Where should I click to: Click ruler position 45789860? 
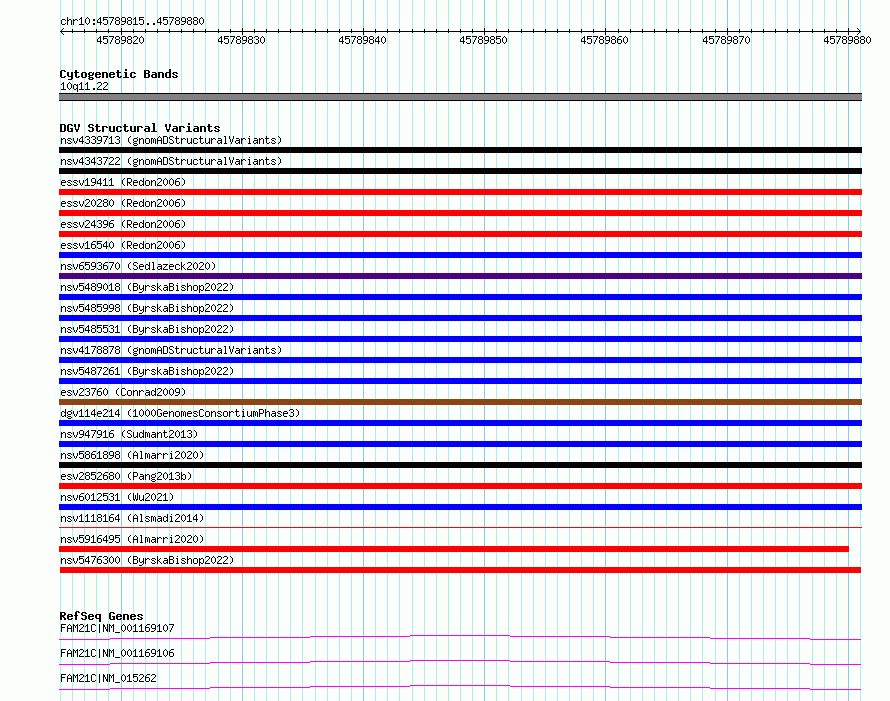[604, 40]
